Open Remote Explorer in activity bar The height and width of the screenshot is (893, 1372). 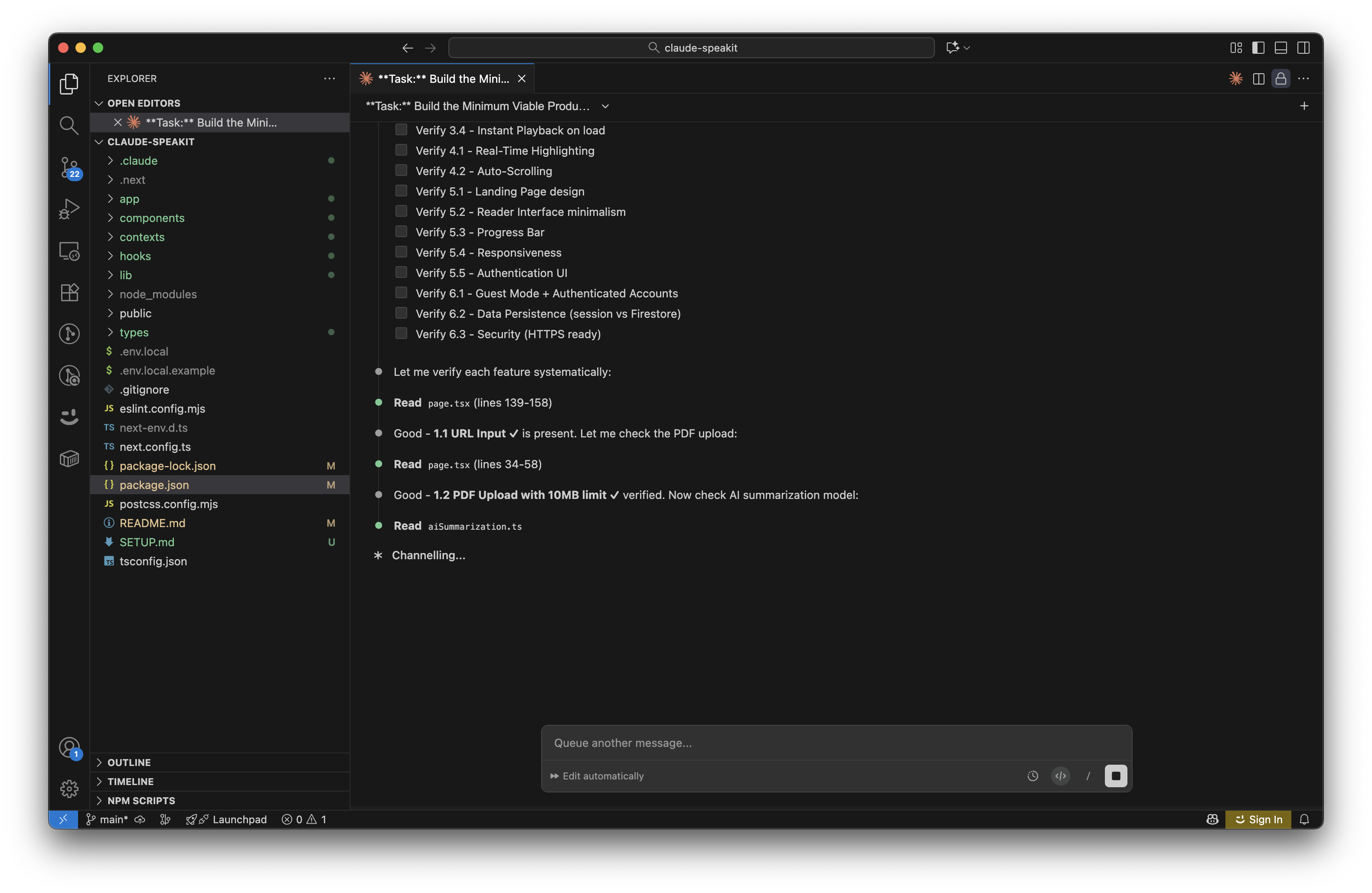pyautogui.click(x=69, y=251)
